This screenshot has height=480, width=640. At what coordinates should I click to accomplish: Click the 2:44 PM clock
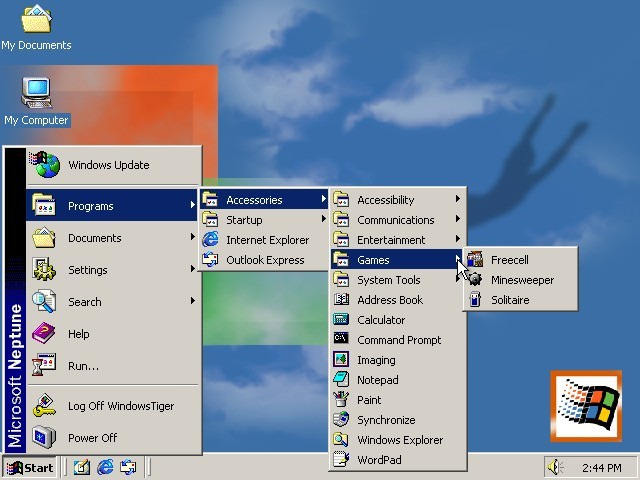click(x=602, y=468)
